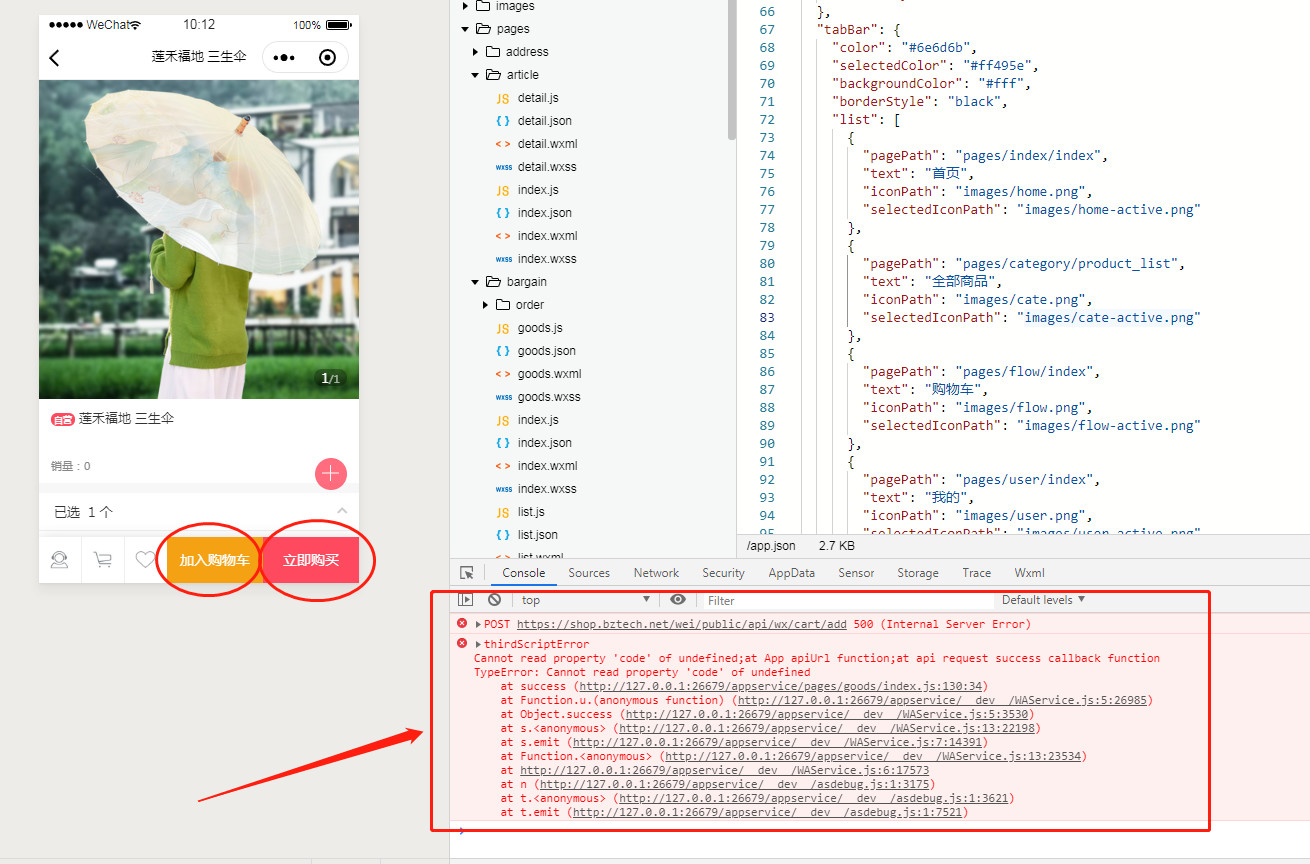Screen dimensions: 1310x864
Task: Open the cart/add POST request URL link
Action: (682, 624)
